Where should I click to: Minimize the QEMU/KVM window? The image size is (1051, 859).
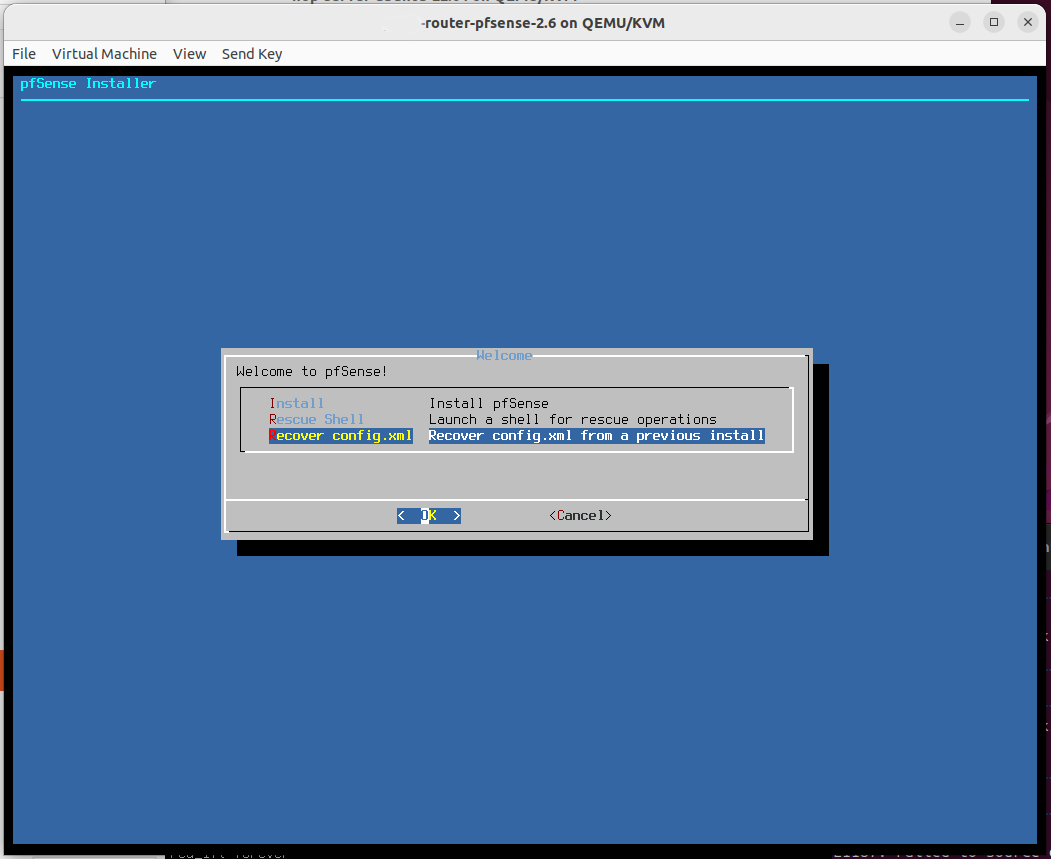point(960,23)
